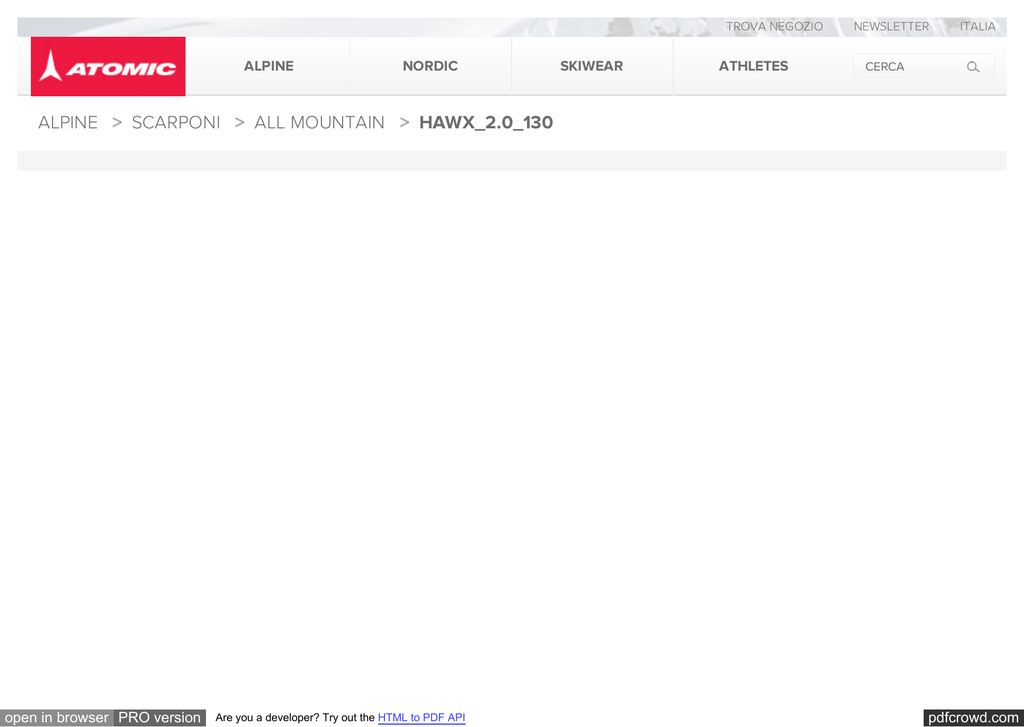Click the gray bar below the breadcrumb
Viewport: 1024px width, 727px height.
pos(511,160)
